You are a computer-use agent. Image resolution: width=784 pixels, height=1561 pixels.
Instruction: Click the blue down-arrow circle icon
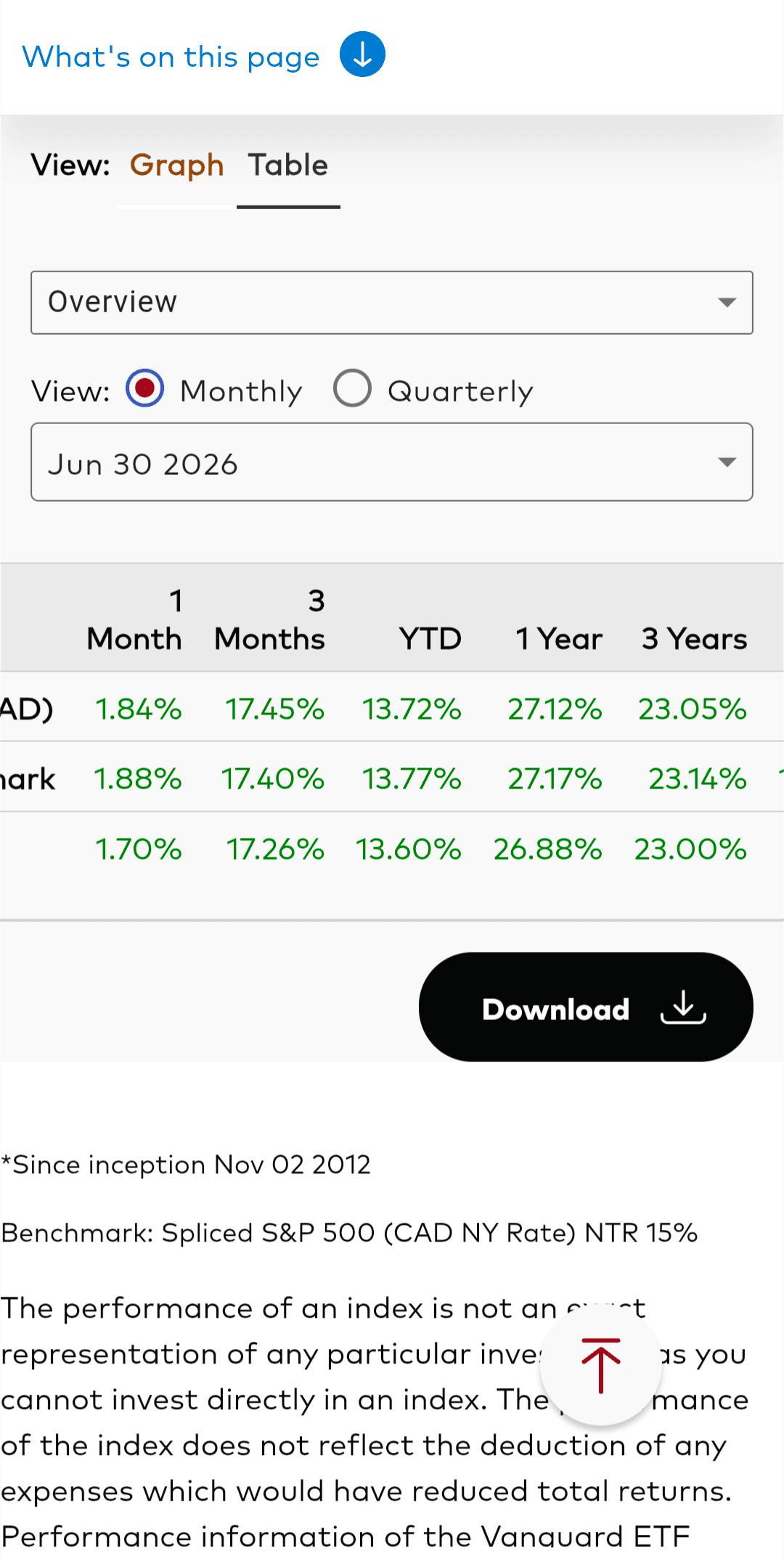(362, 54)
